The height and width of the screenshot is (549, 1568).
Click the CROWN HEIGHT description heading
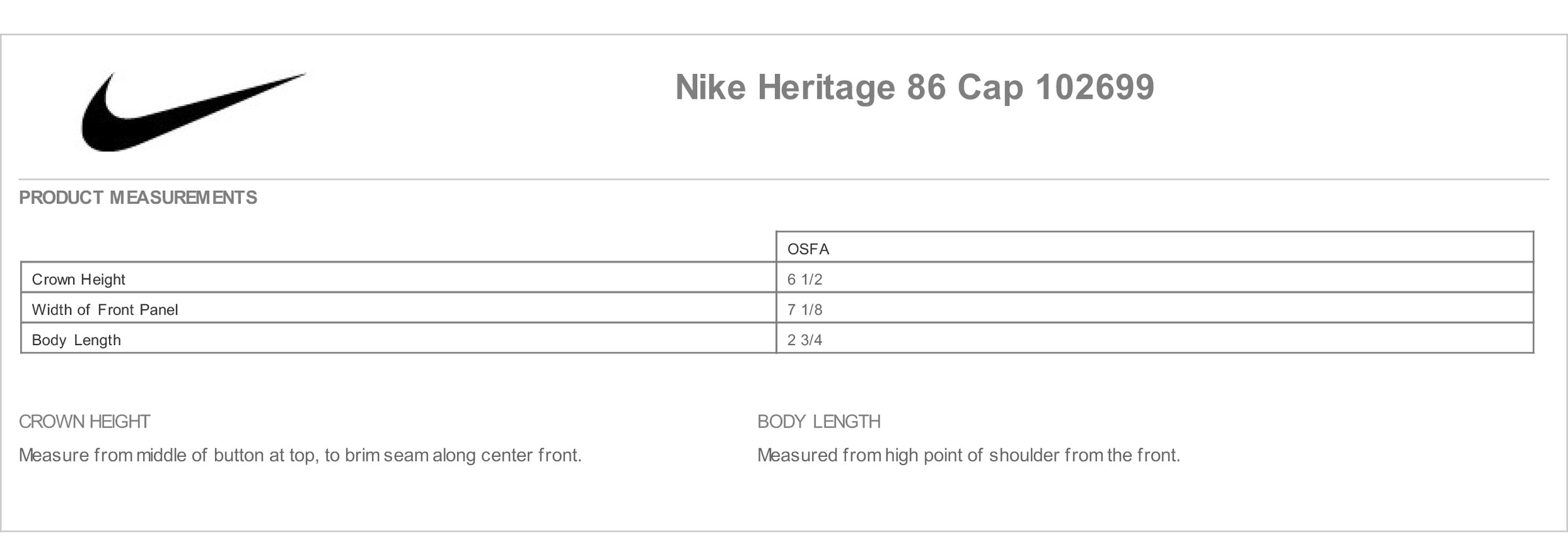tap(84, 422)
